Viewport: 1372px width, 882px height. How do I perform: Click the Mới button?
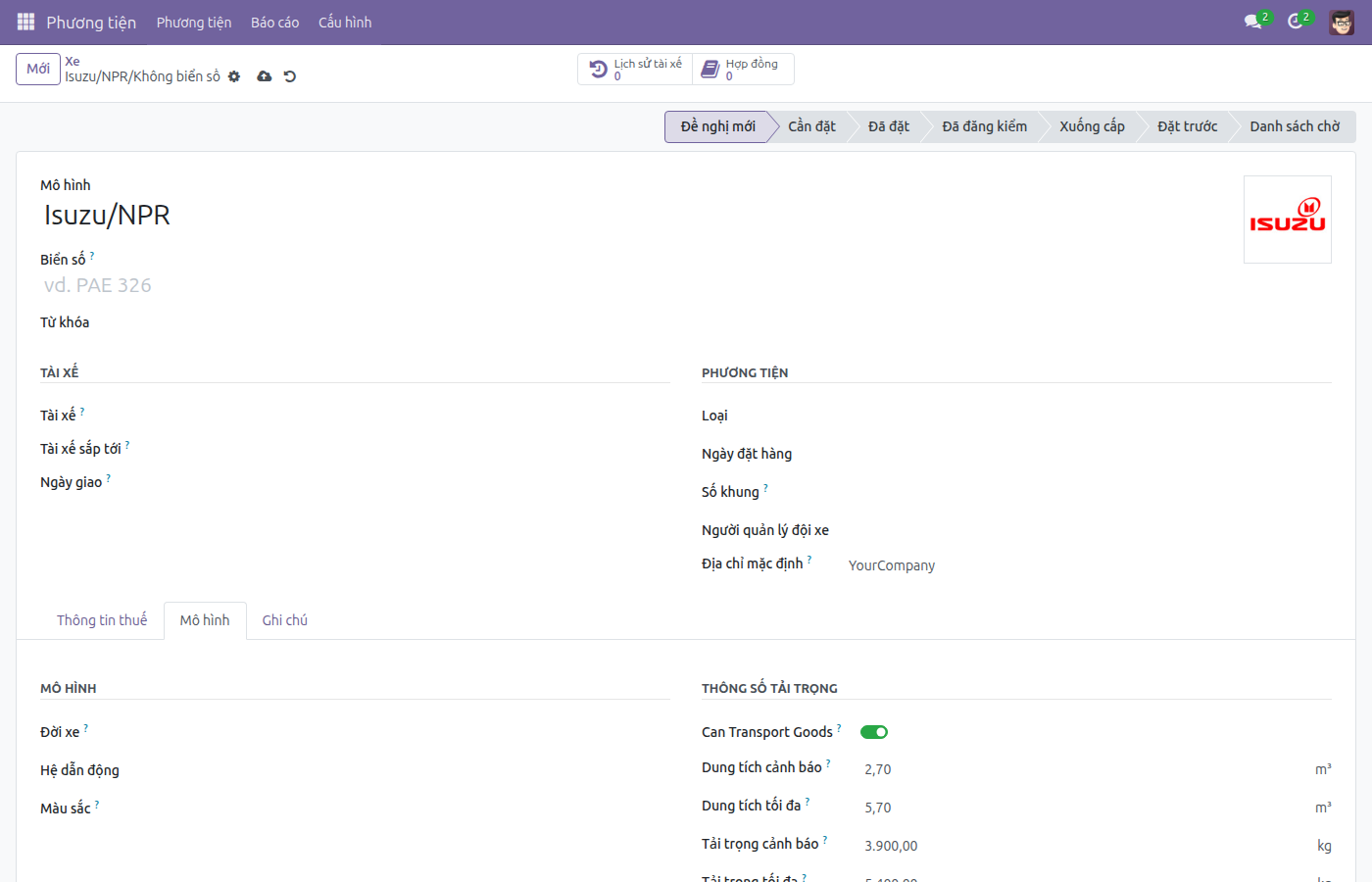coord(38,69)
